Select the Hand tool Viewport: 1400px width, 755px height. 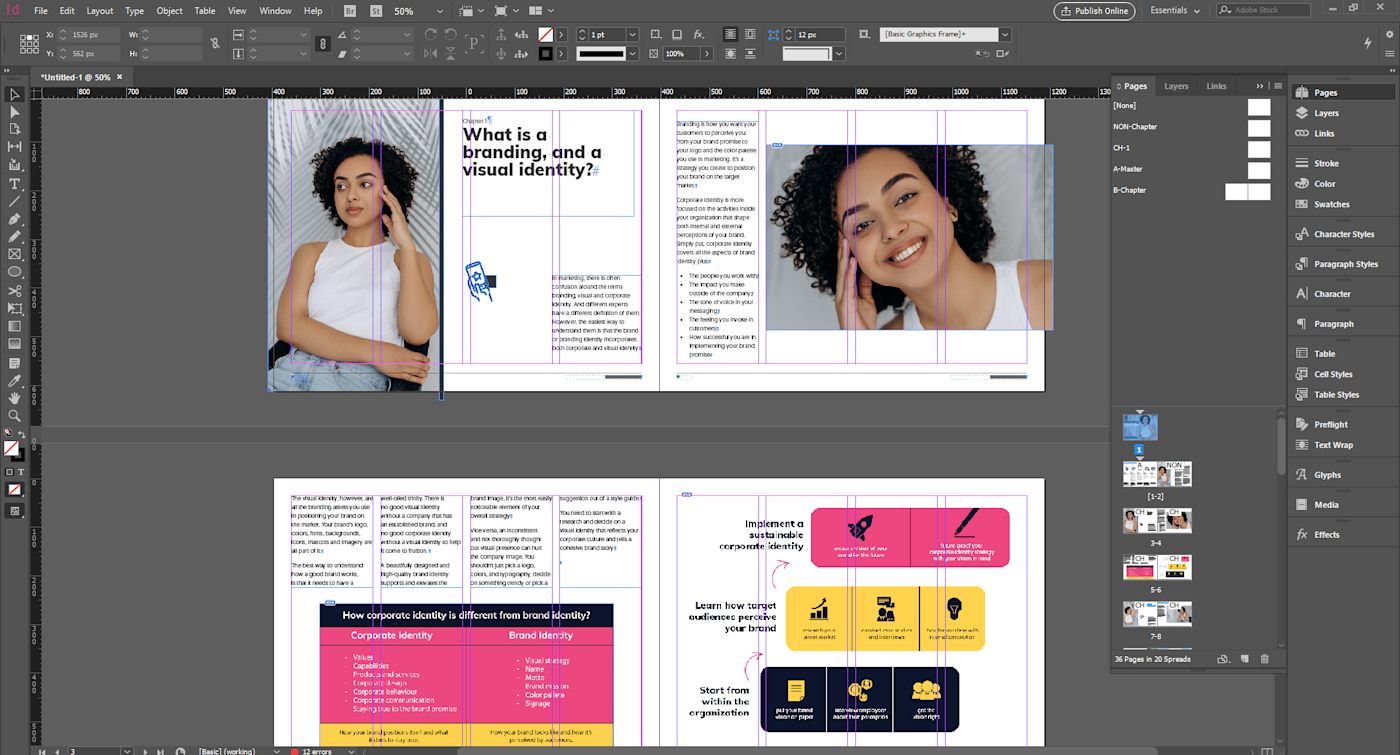pyautogui.click(x=14, y=398)
